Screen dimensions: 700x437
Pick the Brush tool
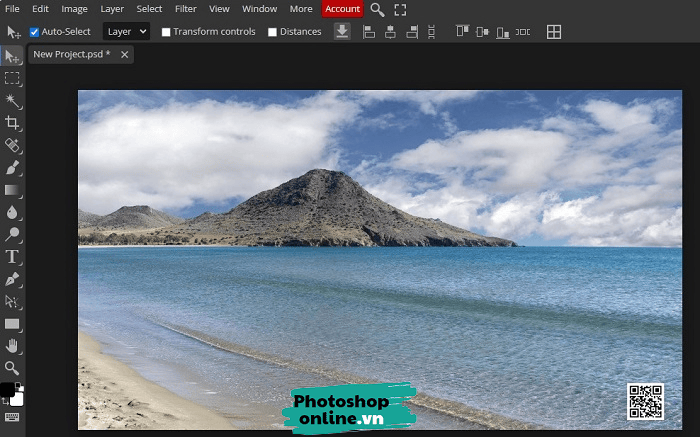[x=12, y=167]
